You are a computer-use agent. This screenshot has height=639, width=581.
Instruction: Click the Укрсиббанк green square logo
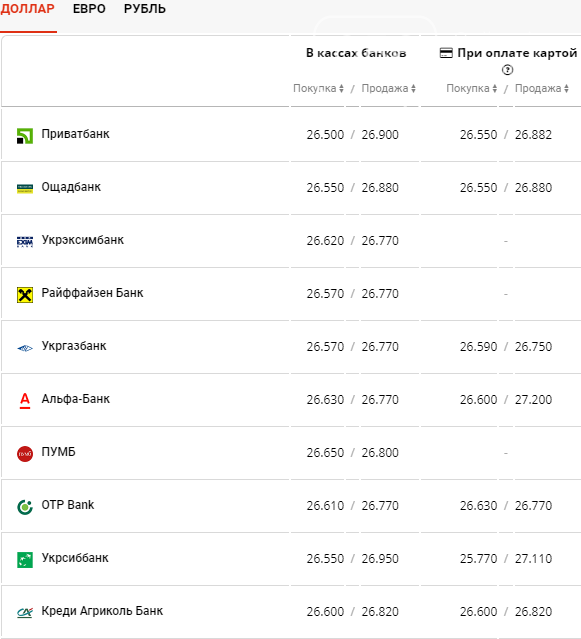click(25, 560)
